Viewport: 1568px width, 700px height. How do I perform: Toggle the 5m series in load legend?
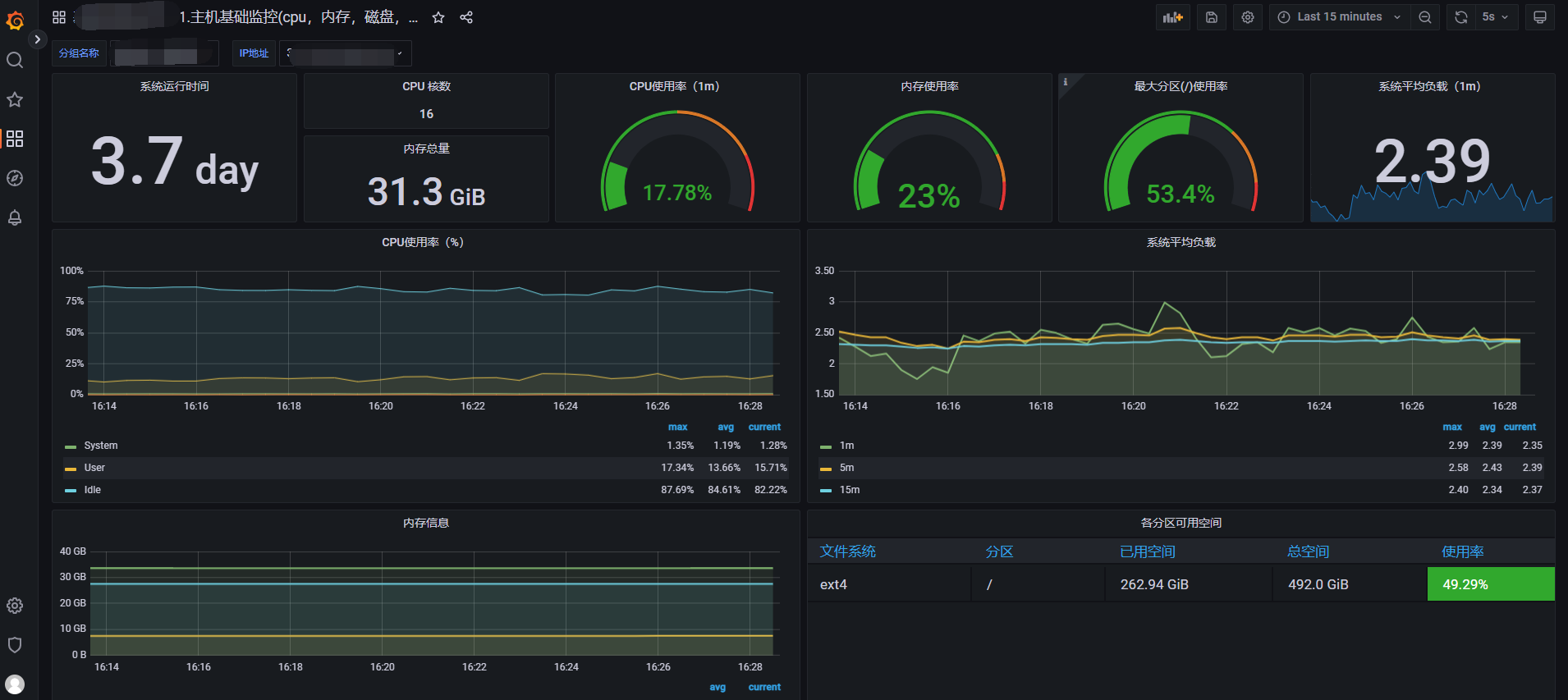(x=847, y=468)
